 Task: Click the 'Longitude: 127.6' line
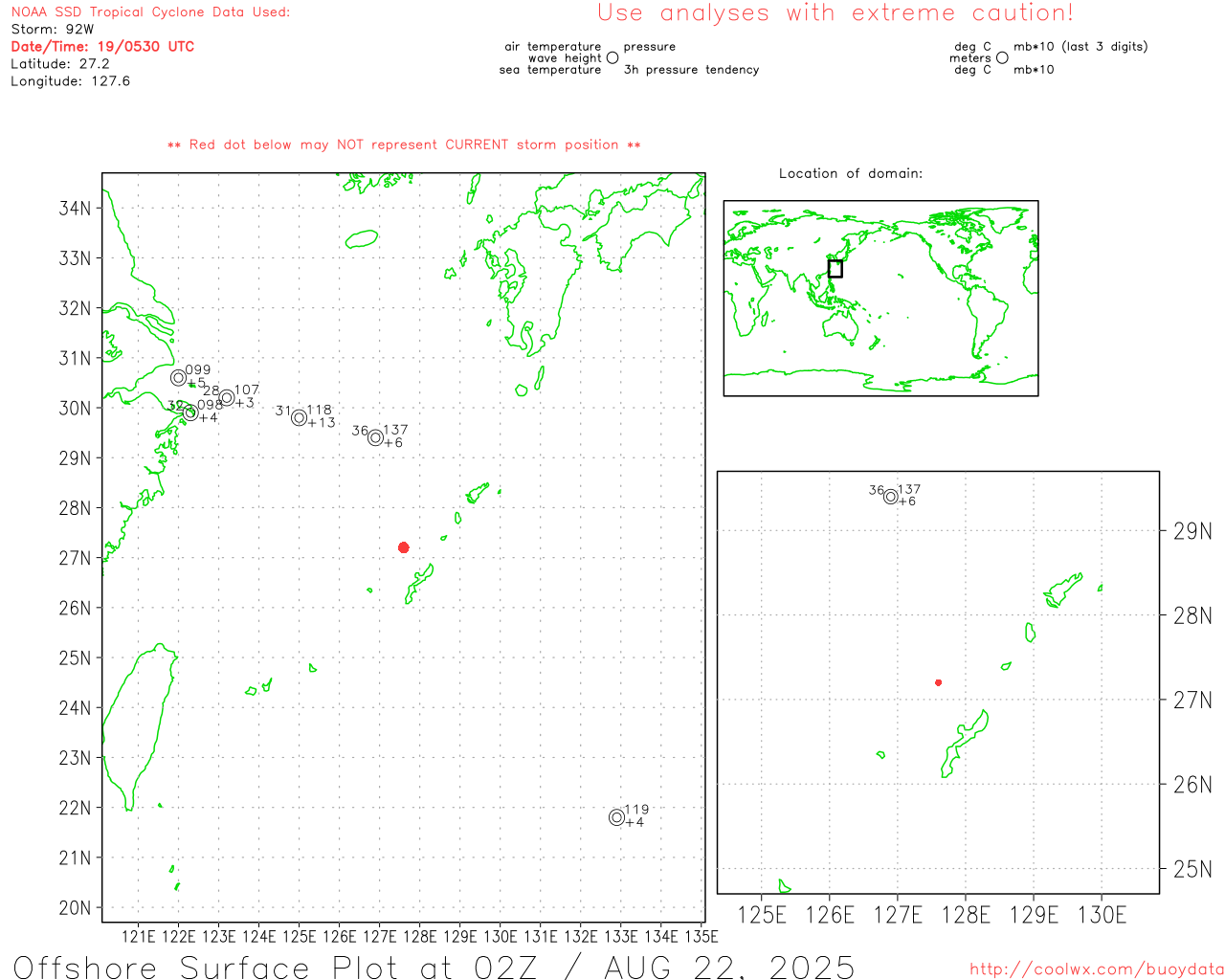point(70,81)
